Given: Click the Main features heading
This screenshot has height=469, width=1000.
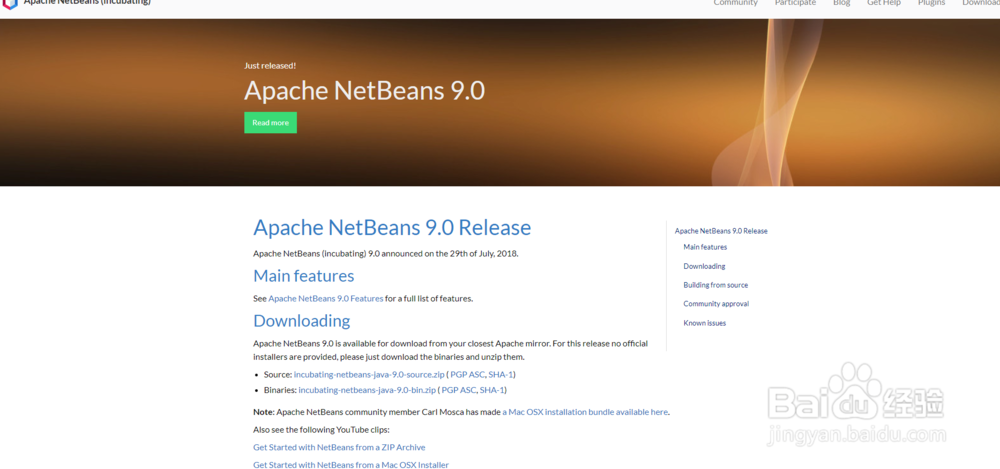Looking at the screenshot, I should point(304,276).
